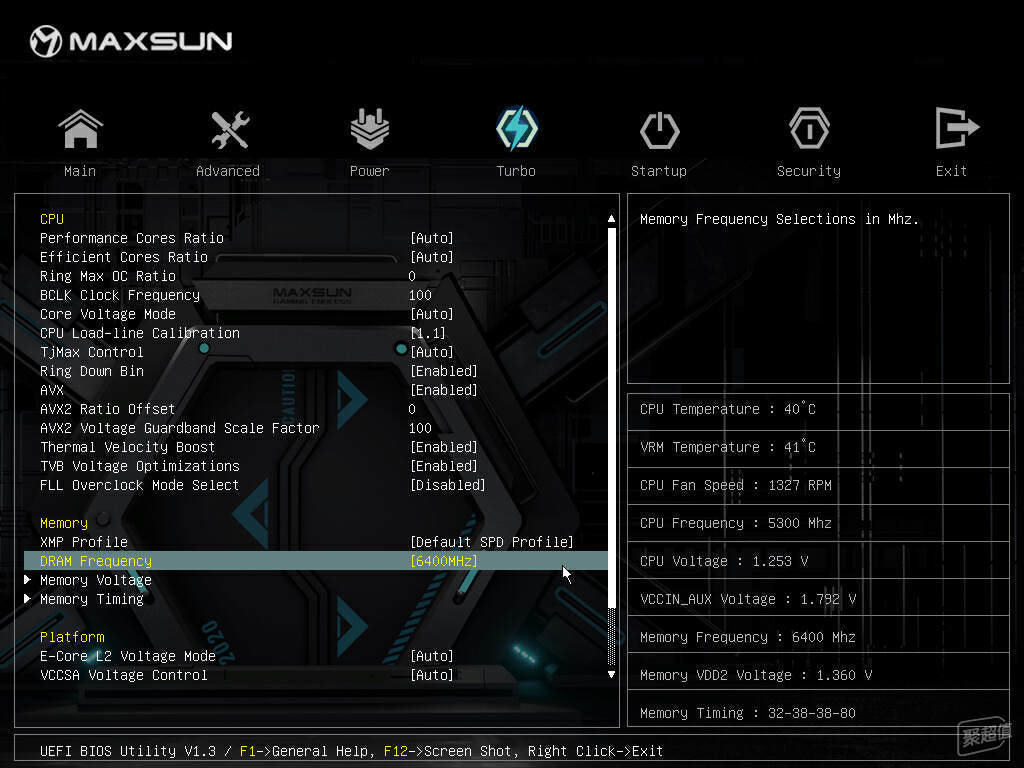This screenshot has width=1024, height=768.
Task: Expand the Memory Voltage submenu arrow
Action: (27, 579)
